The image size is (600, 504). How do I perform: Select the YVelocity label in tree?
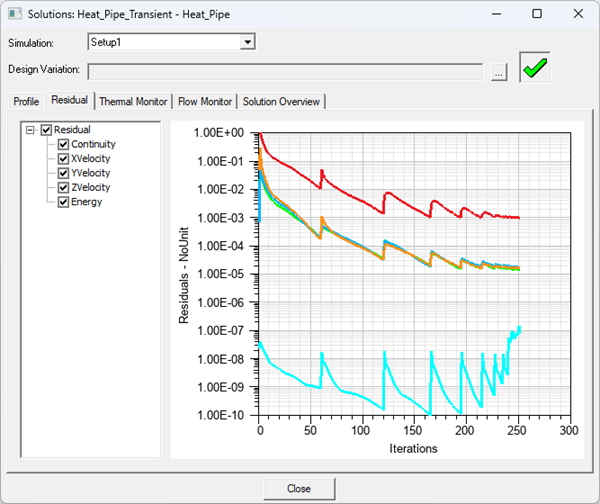91,173
